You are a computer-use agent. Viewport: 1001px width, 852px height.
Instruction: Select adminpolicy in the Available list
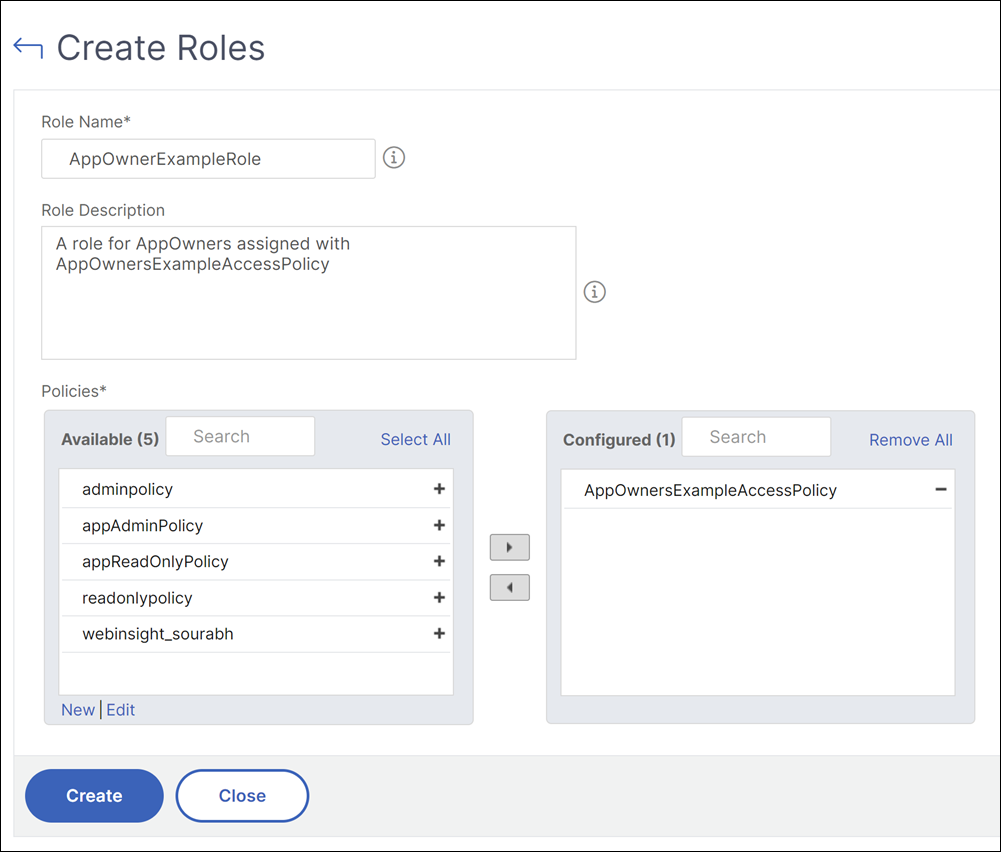pos(256,490)
